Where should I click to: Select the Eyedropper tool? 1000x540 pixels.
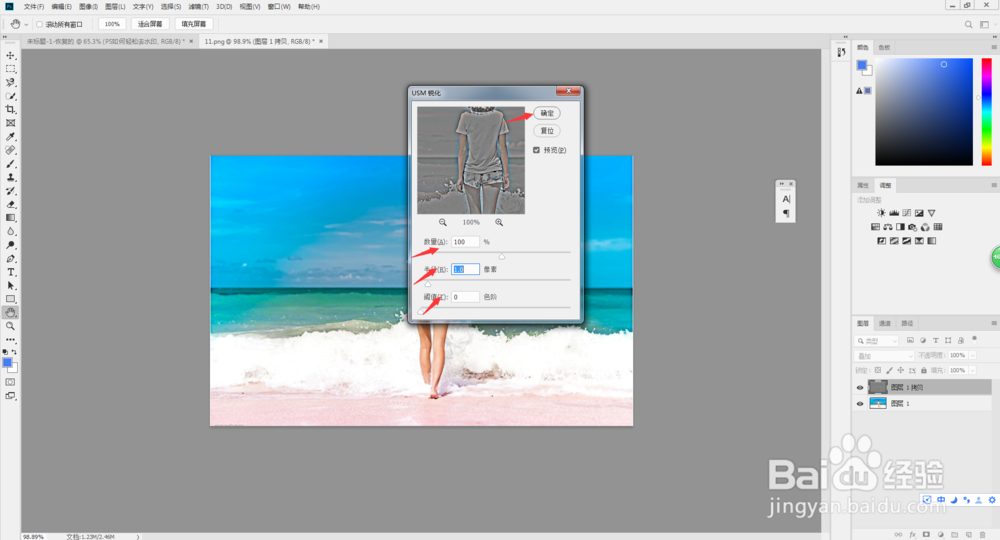[x=10, y=136]
